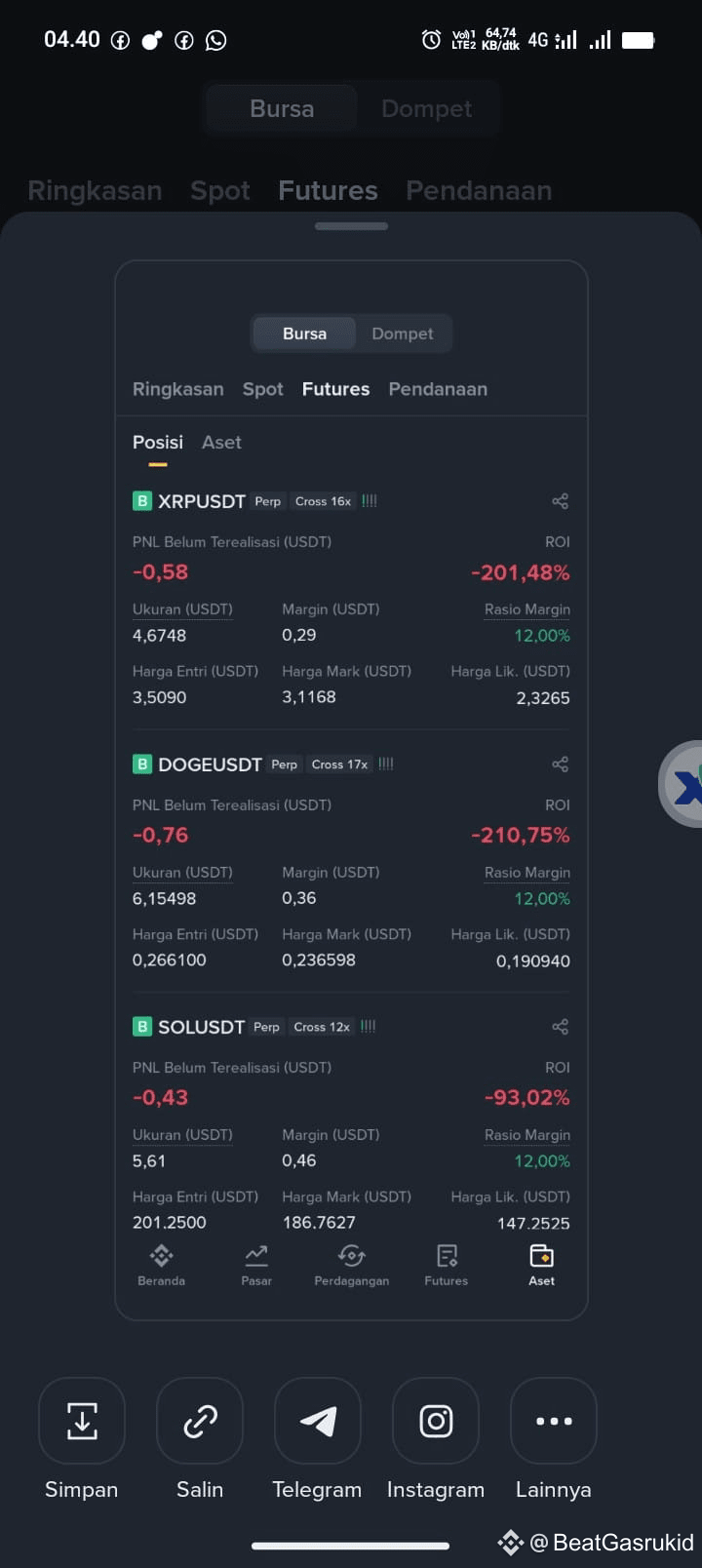Viewport: 702px width, 1568px height.
Task: Switch to Dompet in preview toggle
Action: [403, 333]
